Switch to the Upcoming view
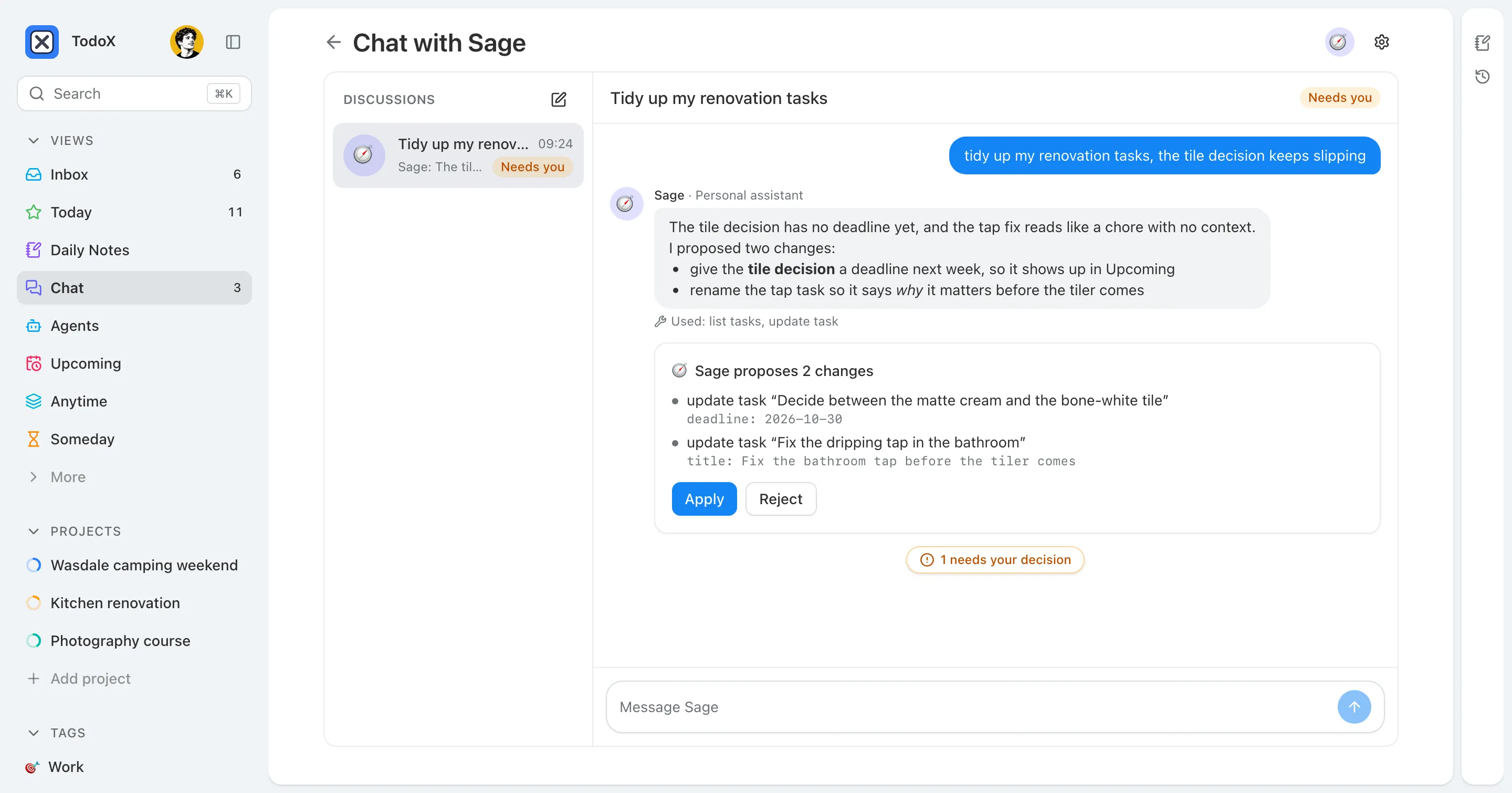This screenshot has height=793, width=1512. click(134, 363)
